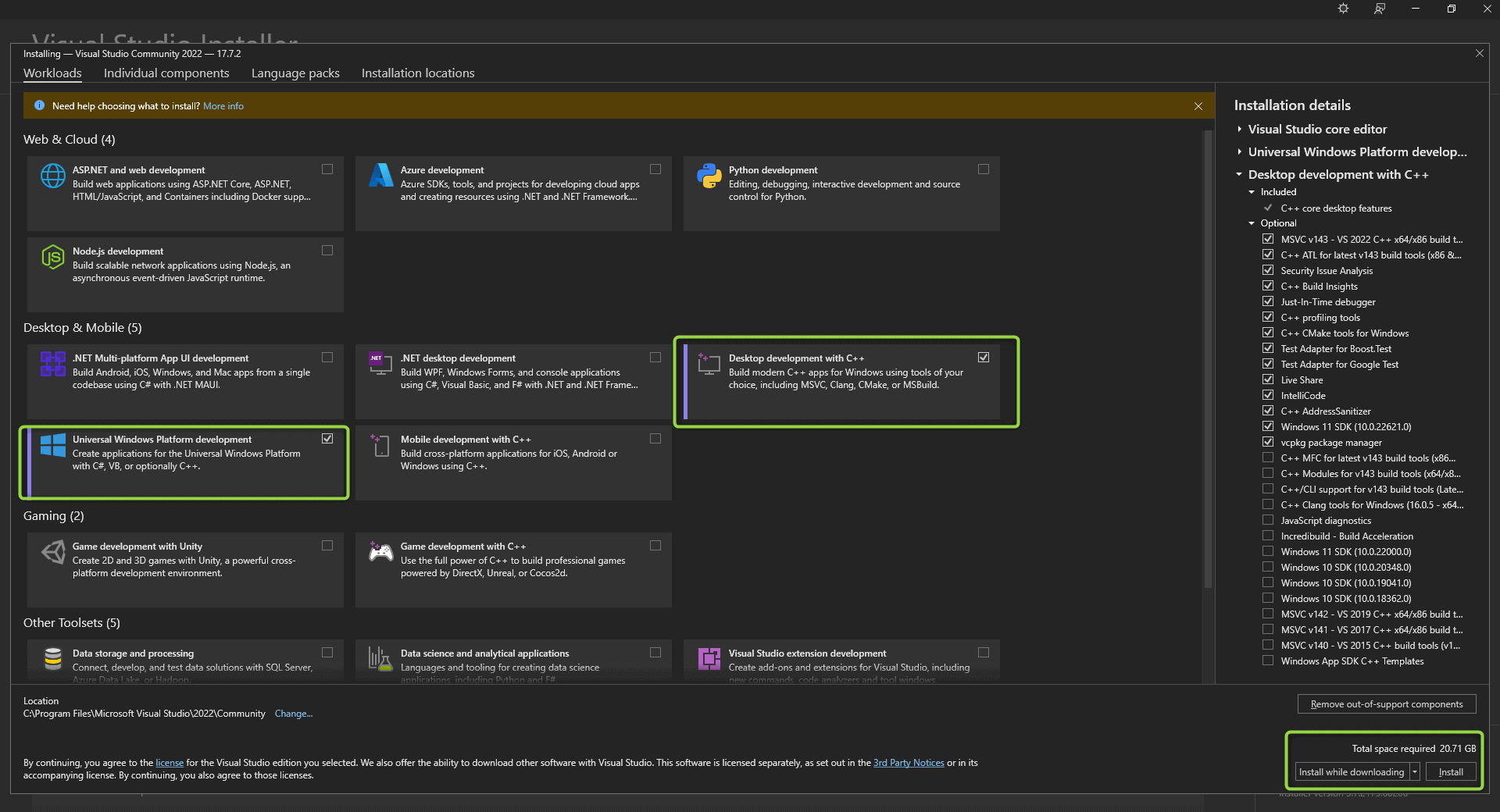Click the .NET desktop development icon
The image size is (1500, 812).
(x=381, y=362)
